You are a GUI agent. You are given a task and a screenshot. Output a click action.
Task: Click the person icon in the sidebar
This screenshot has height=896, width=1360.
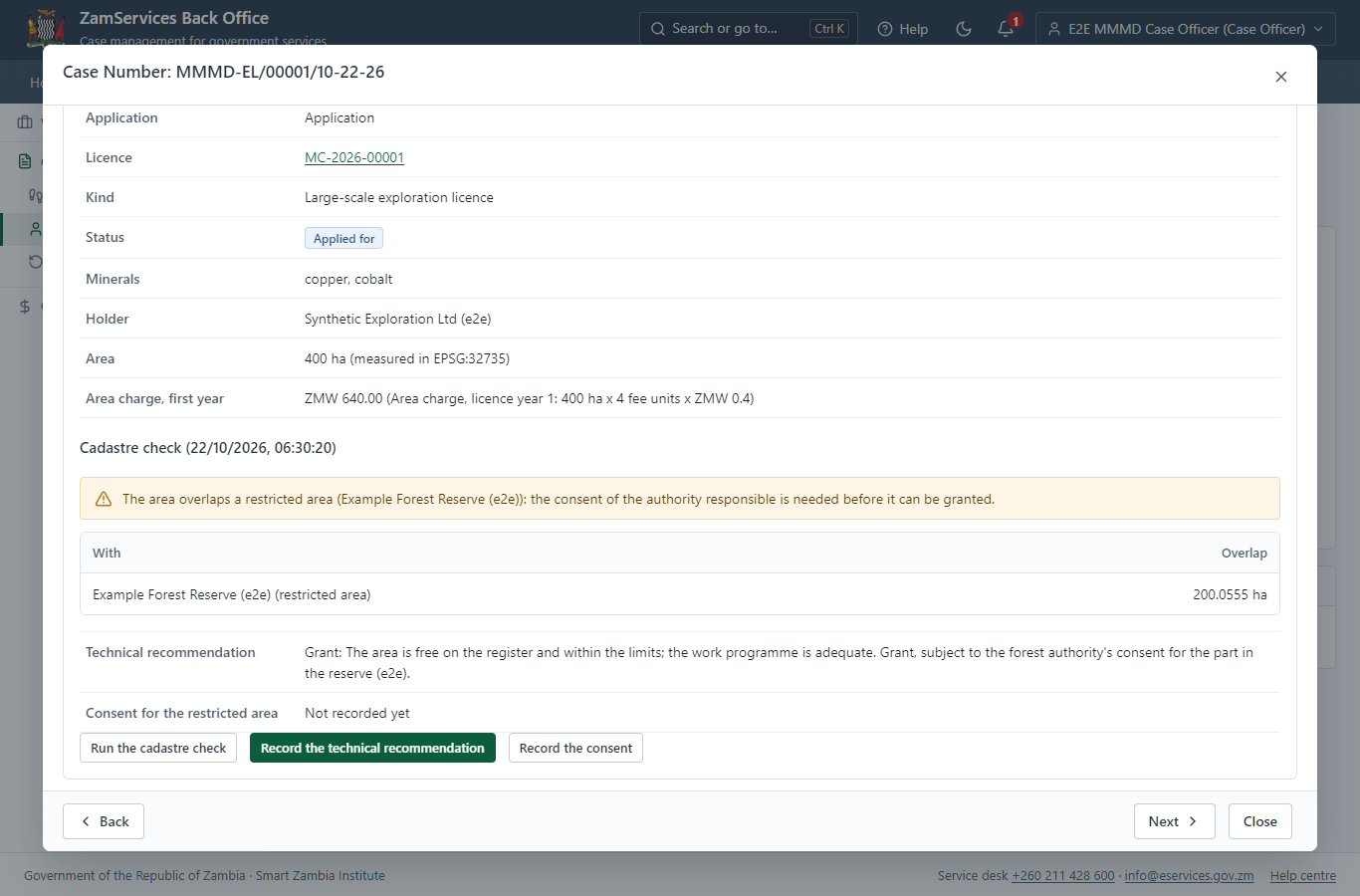pos(35,229)
